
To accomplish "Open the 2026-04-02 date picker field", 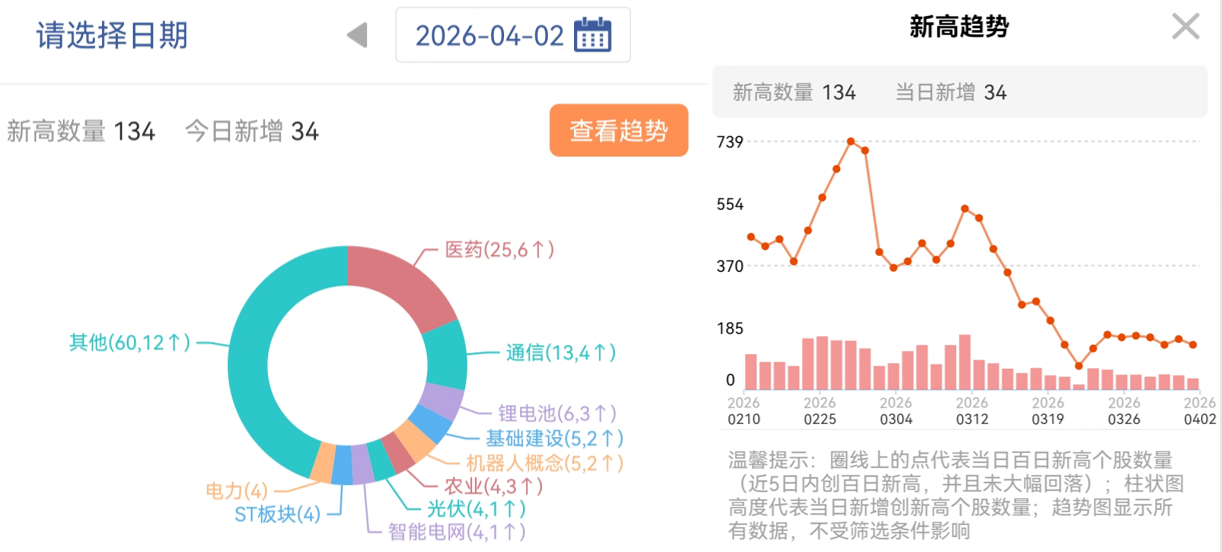I will tap(513, 36).
